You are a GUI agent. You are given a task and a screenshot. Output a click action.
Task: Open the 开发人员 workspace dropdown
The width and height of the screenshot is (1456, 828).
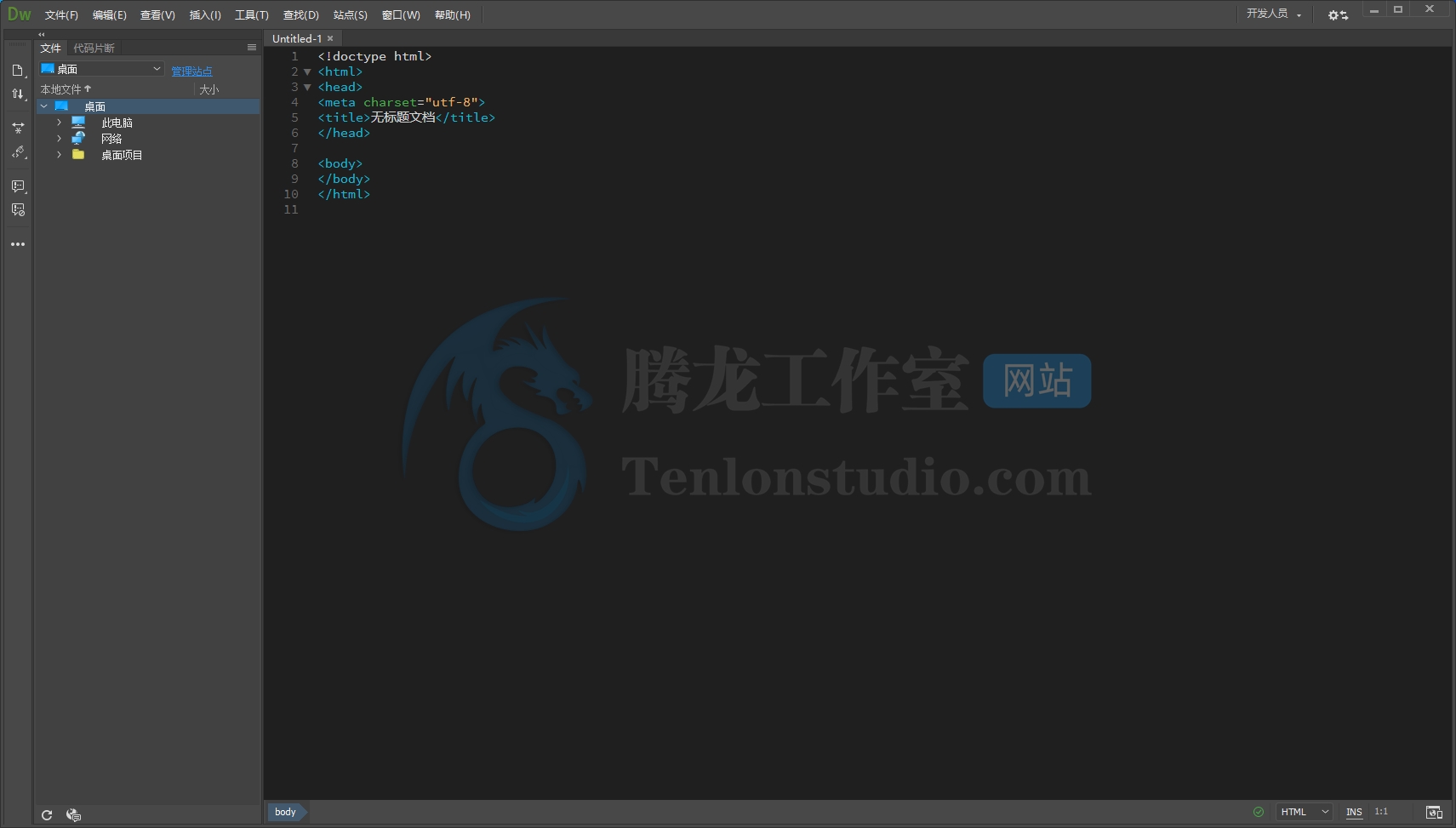click(1274, 14)
